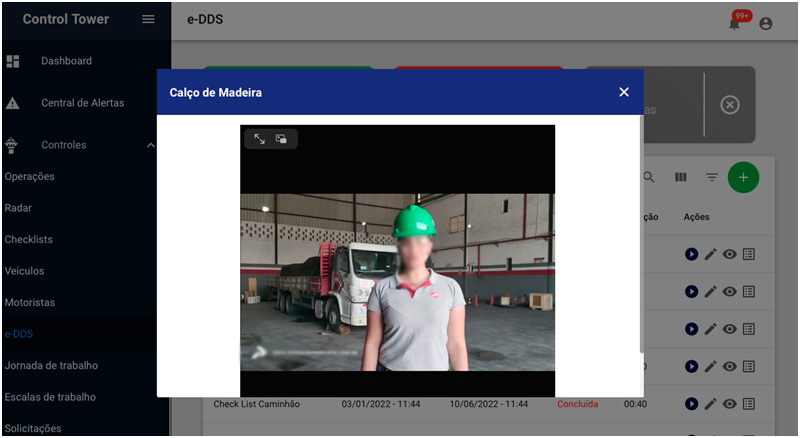The width and height of the screenshot is (800, 438).
Task: Close the Calço de Madeira dialog
Action: 624,92
